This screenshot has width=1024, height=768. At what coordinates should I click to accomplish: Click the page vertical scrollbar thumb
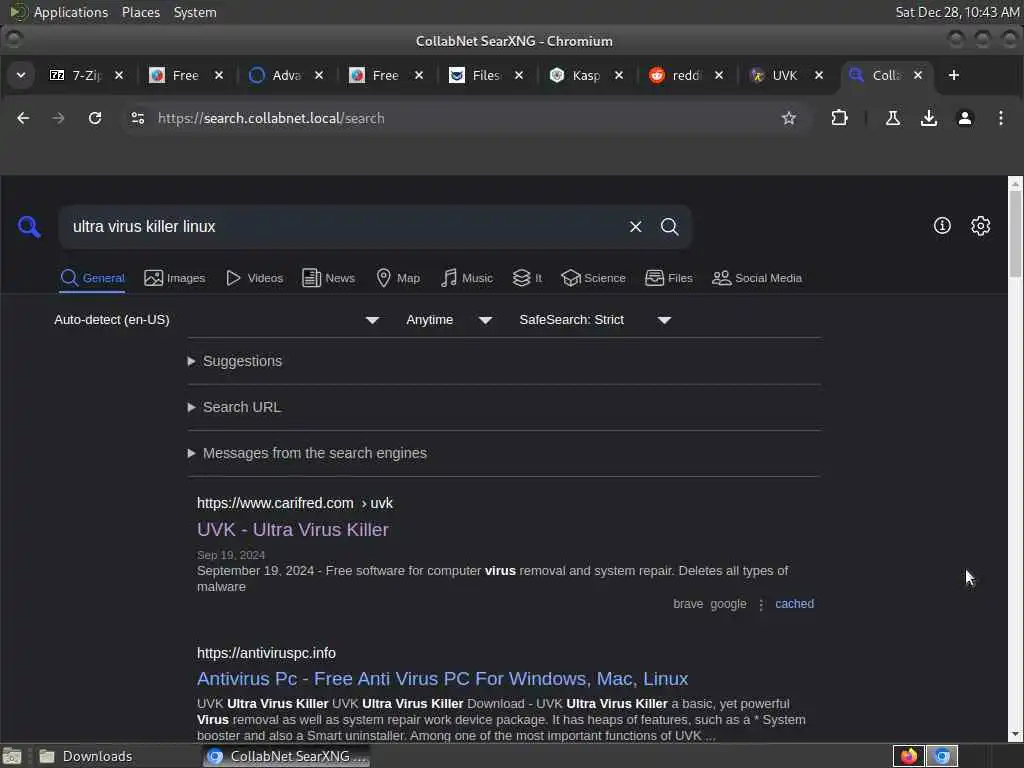1015,234
